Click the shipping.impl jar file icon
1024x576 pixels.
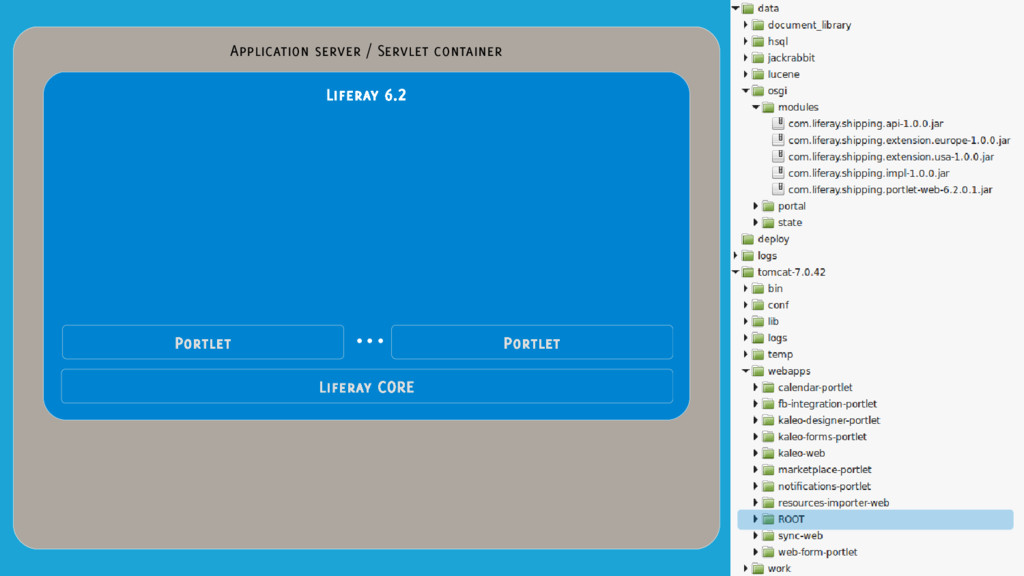pyautogui.click(x=778, y=173)
